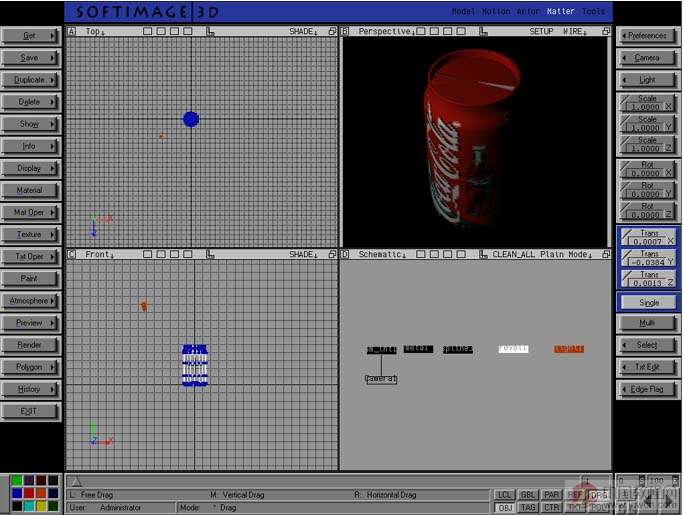Maximize the Perspective viewport with its resize icon

click(x=606, y=31)
